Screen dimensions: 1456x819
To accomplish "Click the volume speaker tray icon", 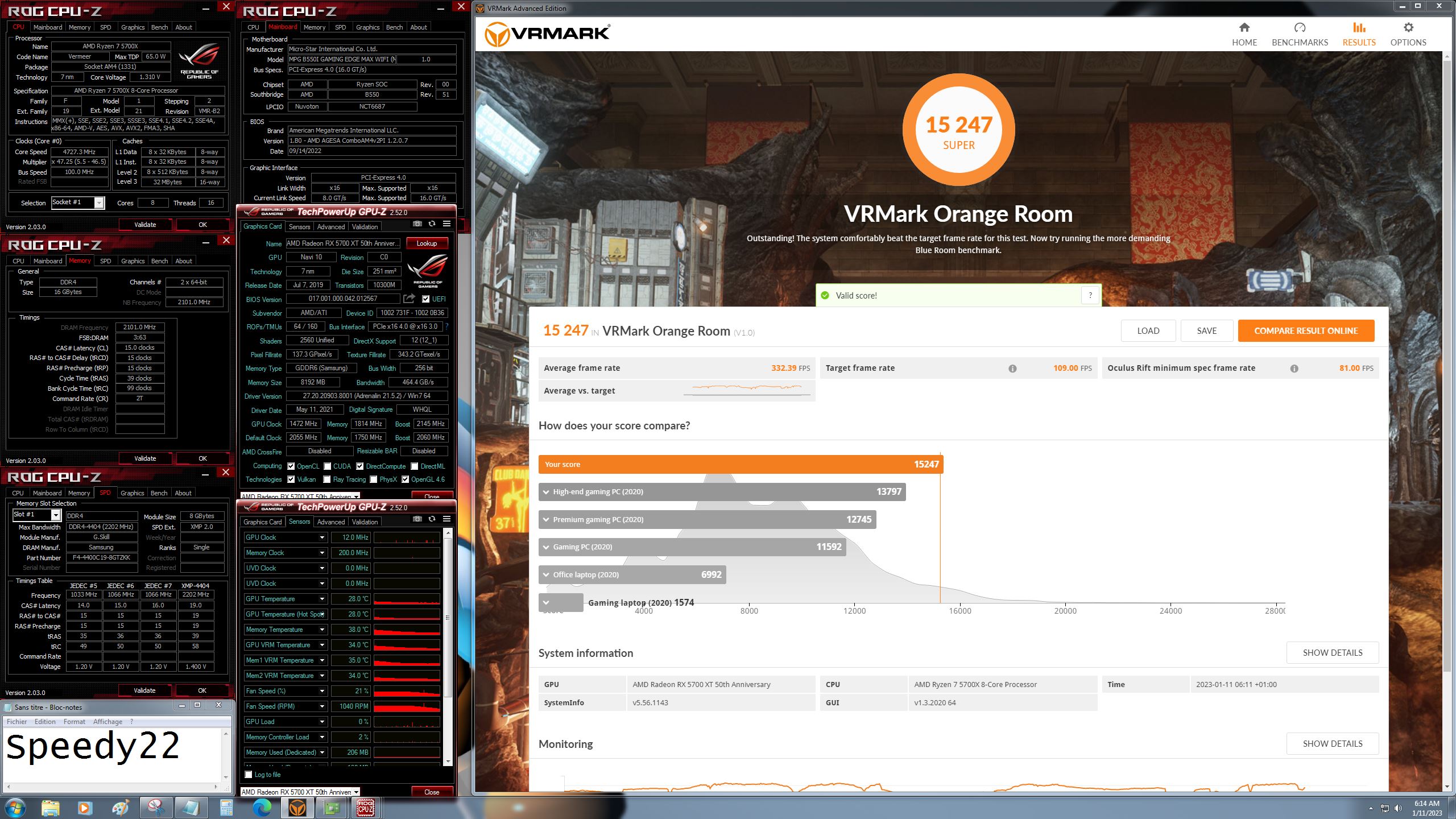I will click(x=1398, y=808).
